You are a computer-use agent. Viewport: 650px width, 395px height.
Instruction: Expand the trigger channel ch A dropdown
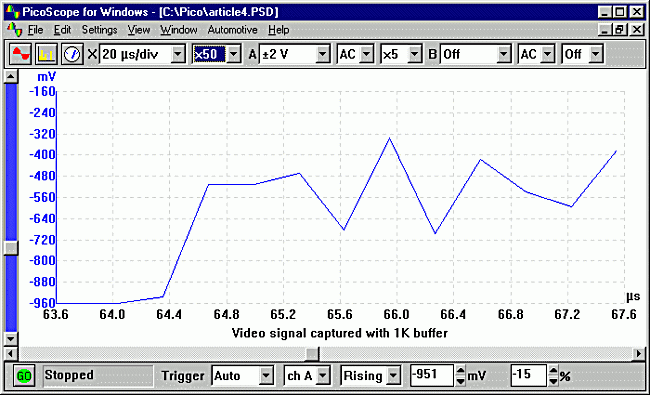[x=323, y=376]
